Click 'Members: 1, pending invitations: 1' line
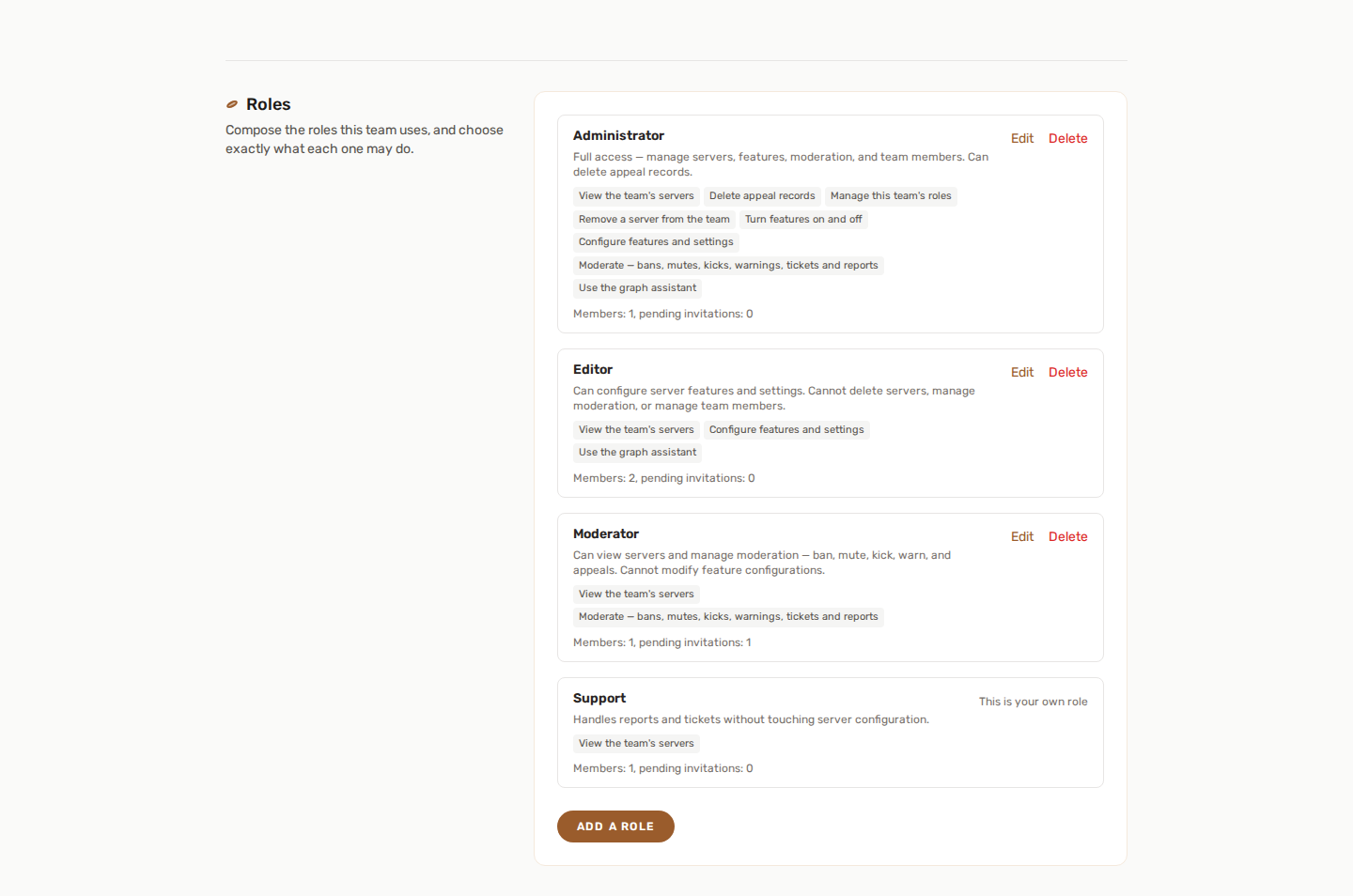This screenshot has width=1353, height=896. coord(662,642)
